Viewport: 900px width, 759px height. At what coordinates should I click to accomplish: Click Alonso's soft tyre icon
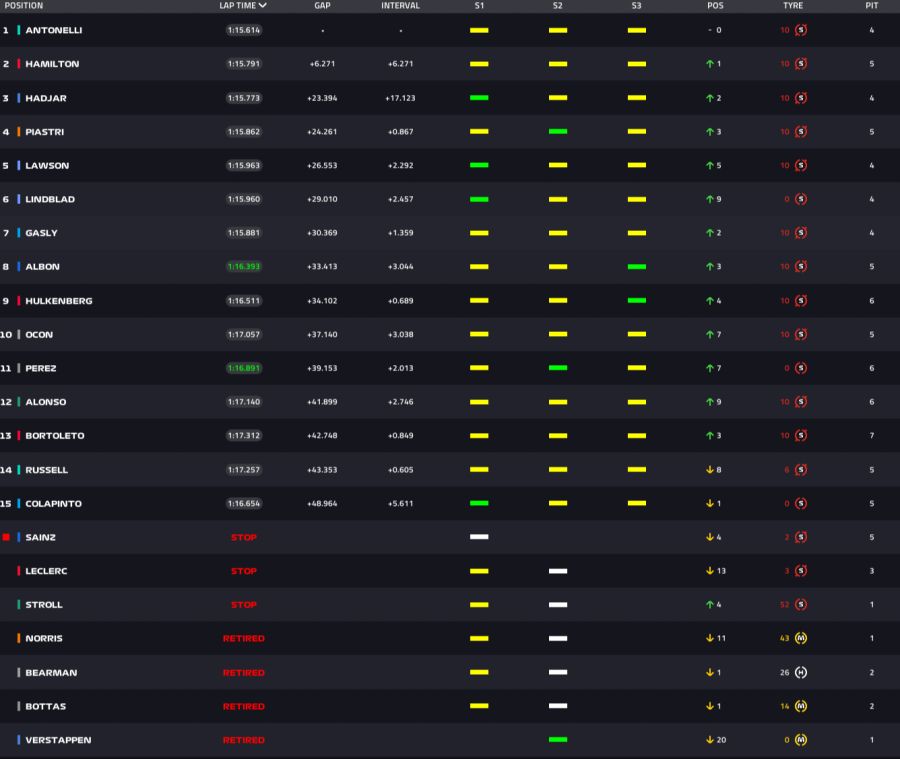tap(801, 402)
